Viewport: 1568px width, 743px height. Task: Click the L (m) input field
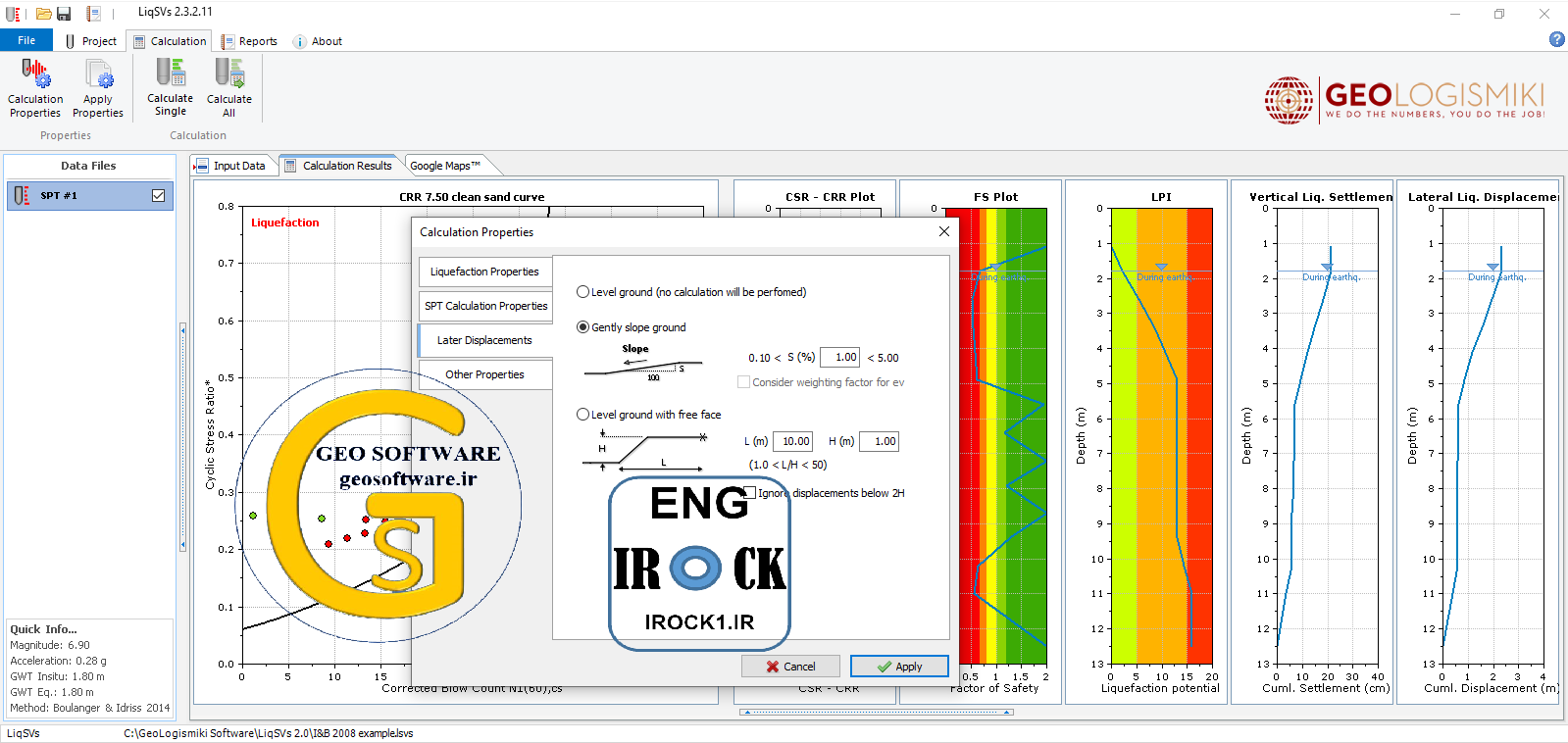[x=793, y=442]
